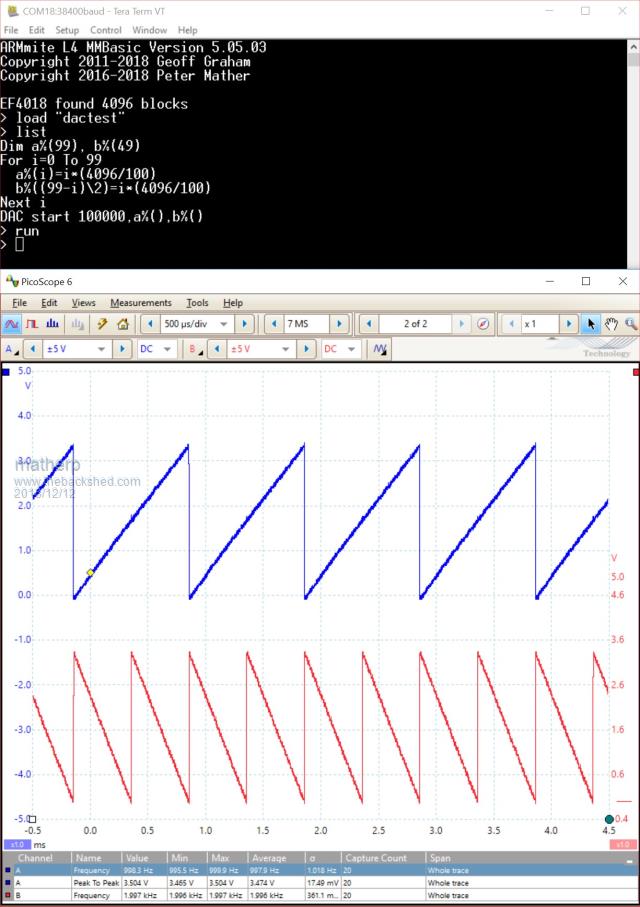Open the Setup menu in Tera Term
The width and height of the screenshot is (640, 907).
(67, 30)
